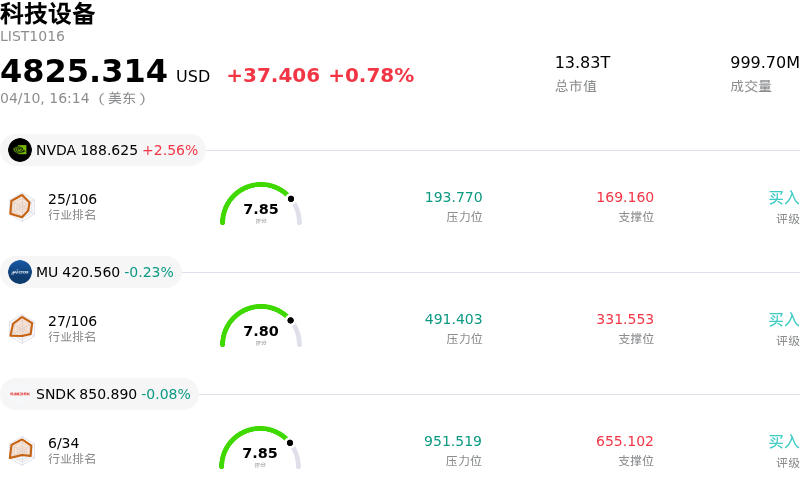Screen dimensions: 800x488
Task: Click NVDA 买入 rating link
Action: coord(783,198)
